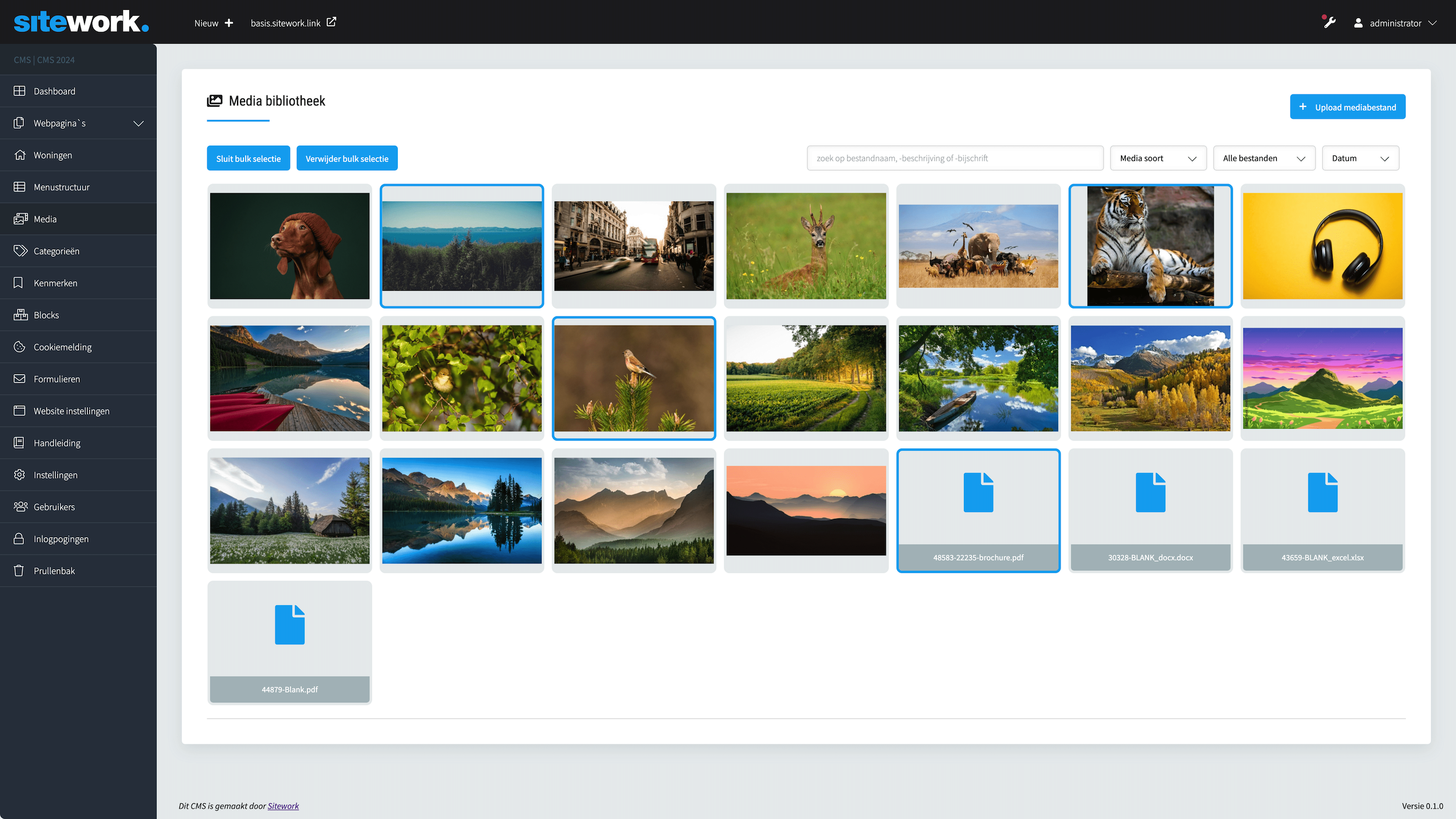
Task: Deselect the selected tiger image
Action: tap(1150, 246)
